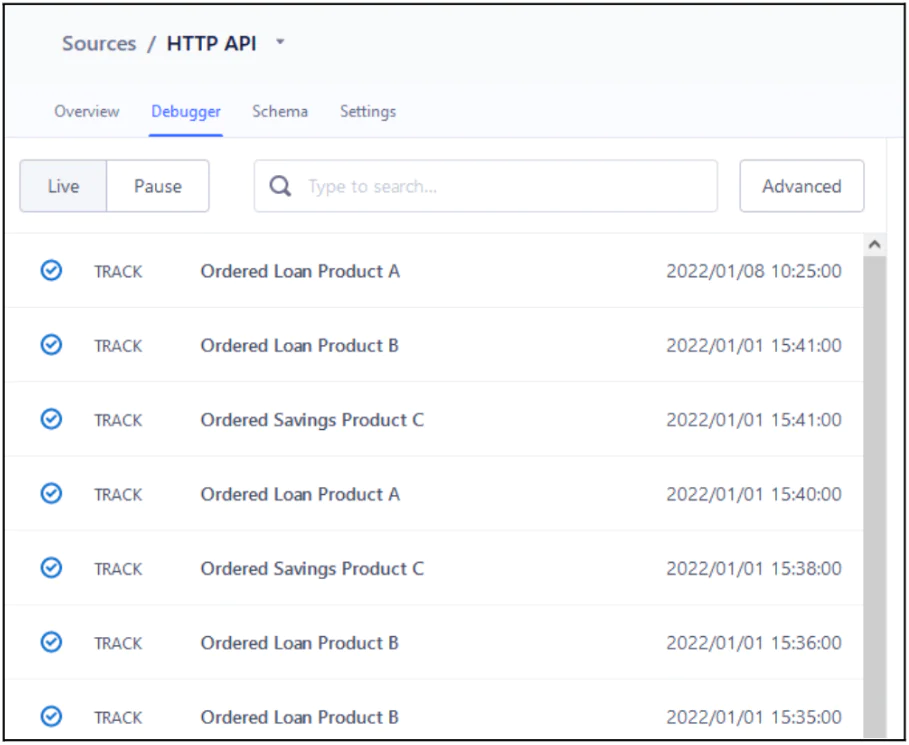
Task: Go to the Settings tab
Action: click(367, 111)
